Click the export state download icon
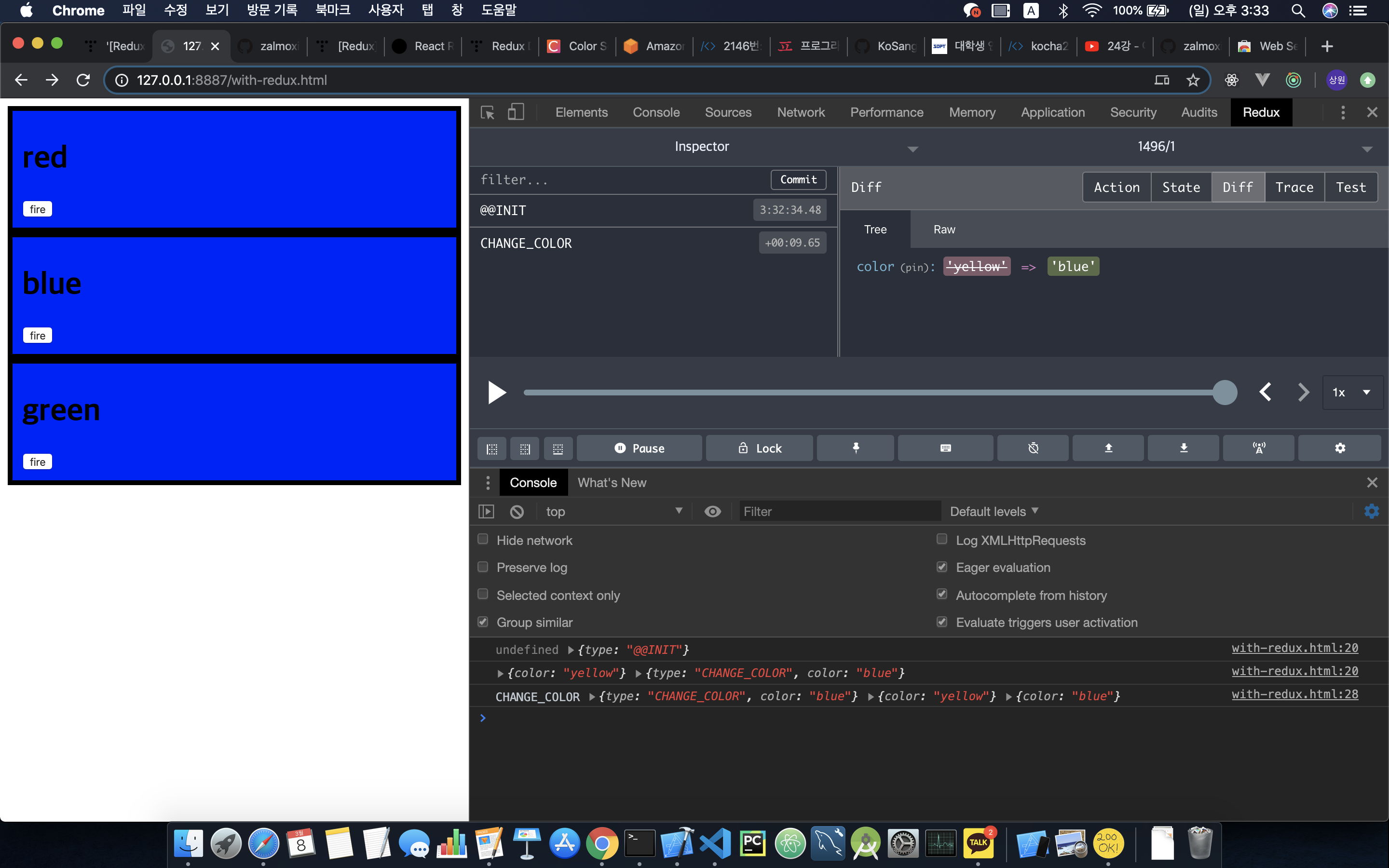1389x868 pixels. click(1184, 448)
